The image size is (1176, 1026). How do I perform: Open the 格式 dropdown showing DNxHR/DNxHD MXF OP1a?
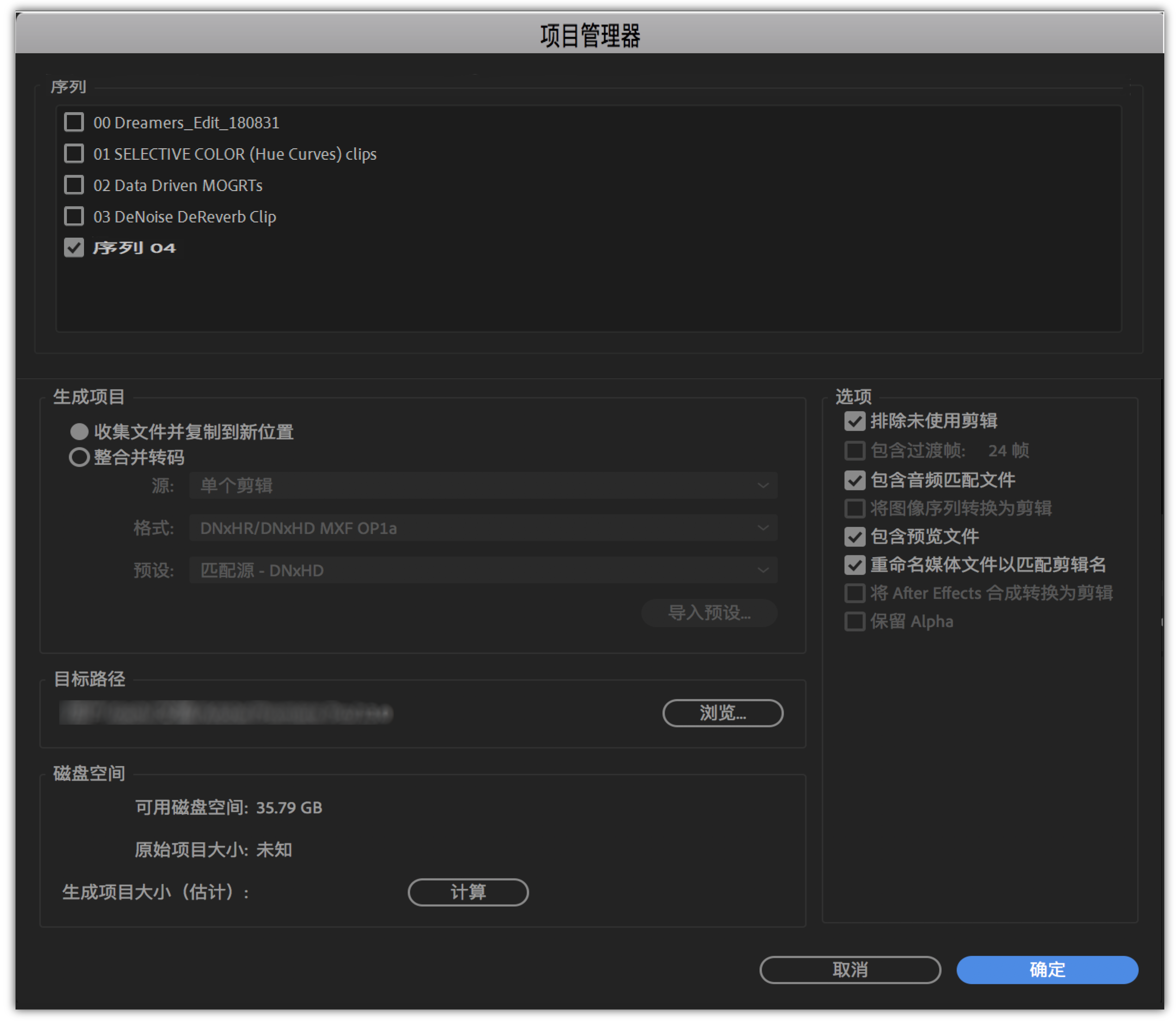(483, 528)
